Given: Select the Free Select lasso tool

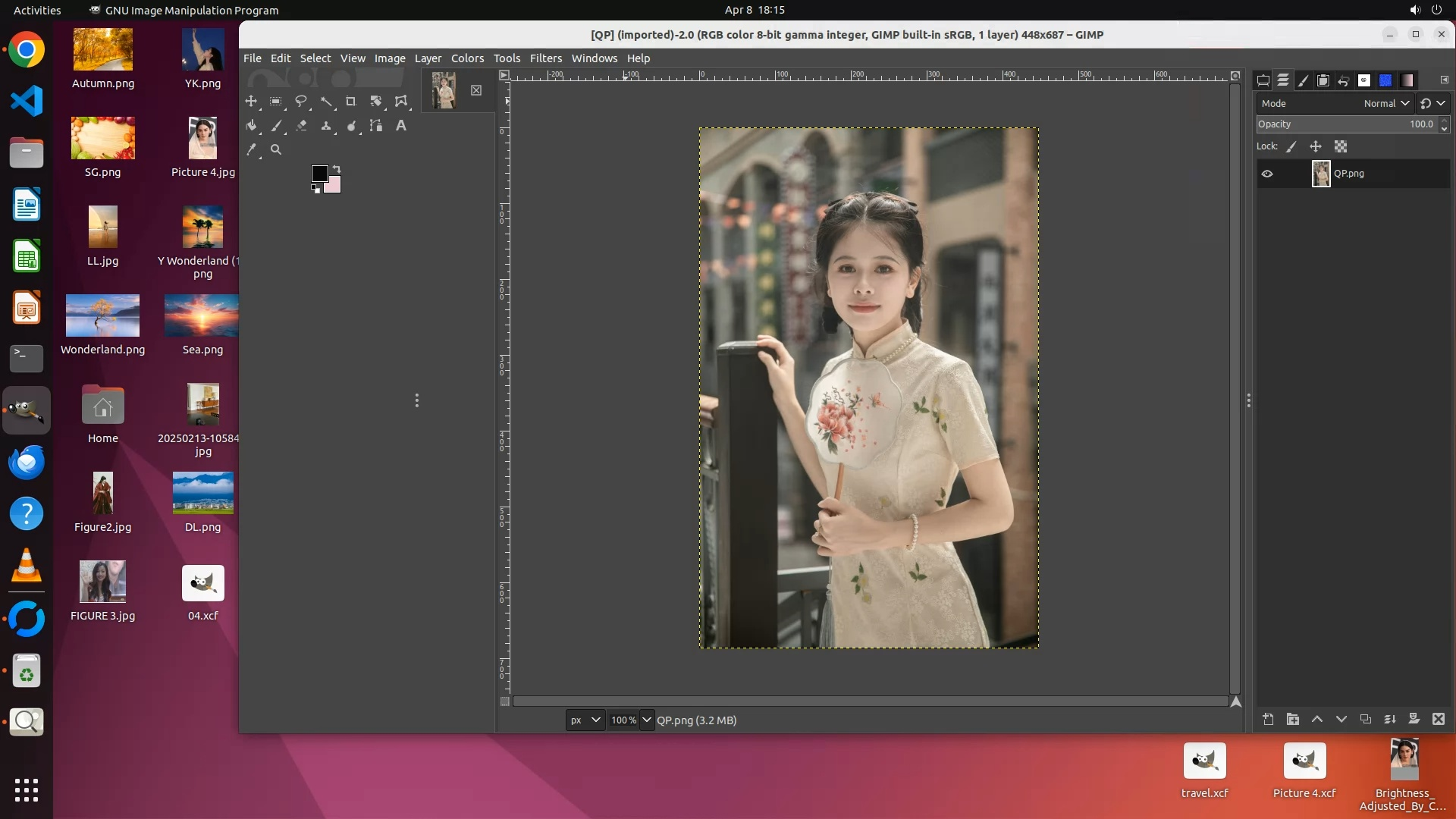Looking at the screenshot, I should (301, 101).
